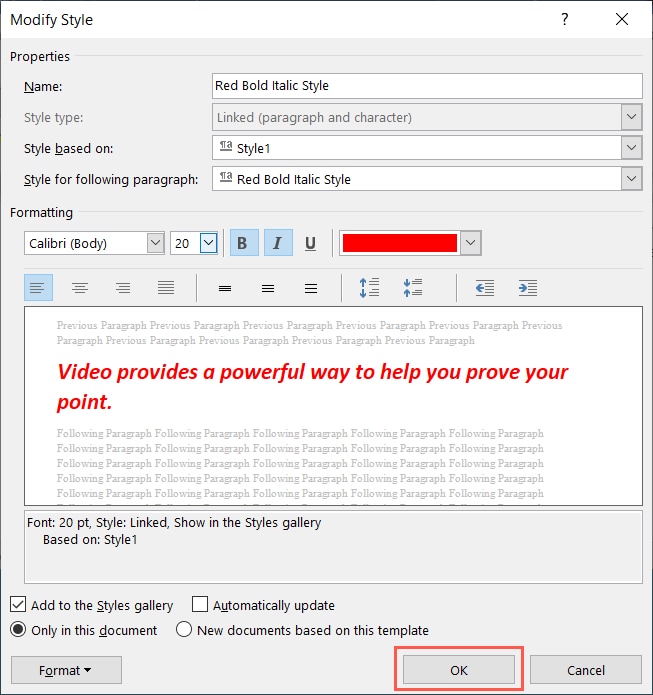Select Align Right paragraph icon

[123, 288]
